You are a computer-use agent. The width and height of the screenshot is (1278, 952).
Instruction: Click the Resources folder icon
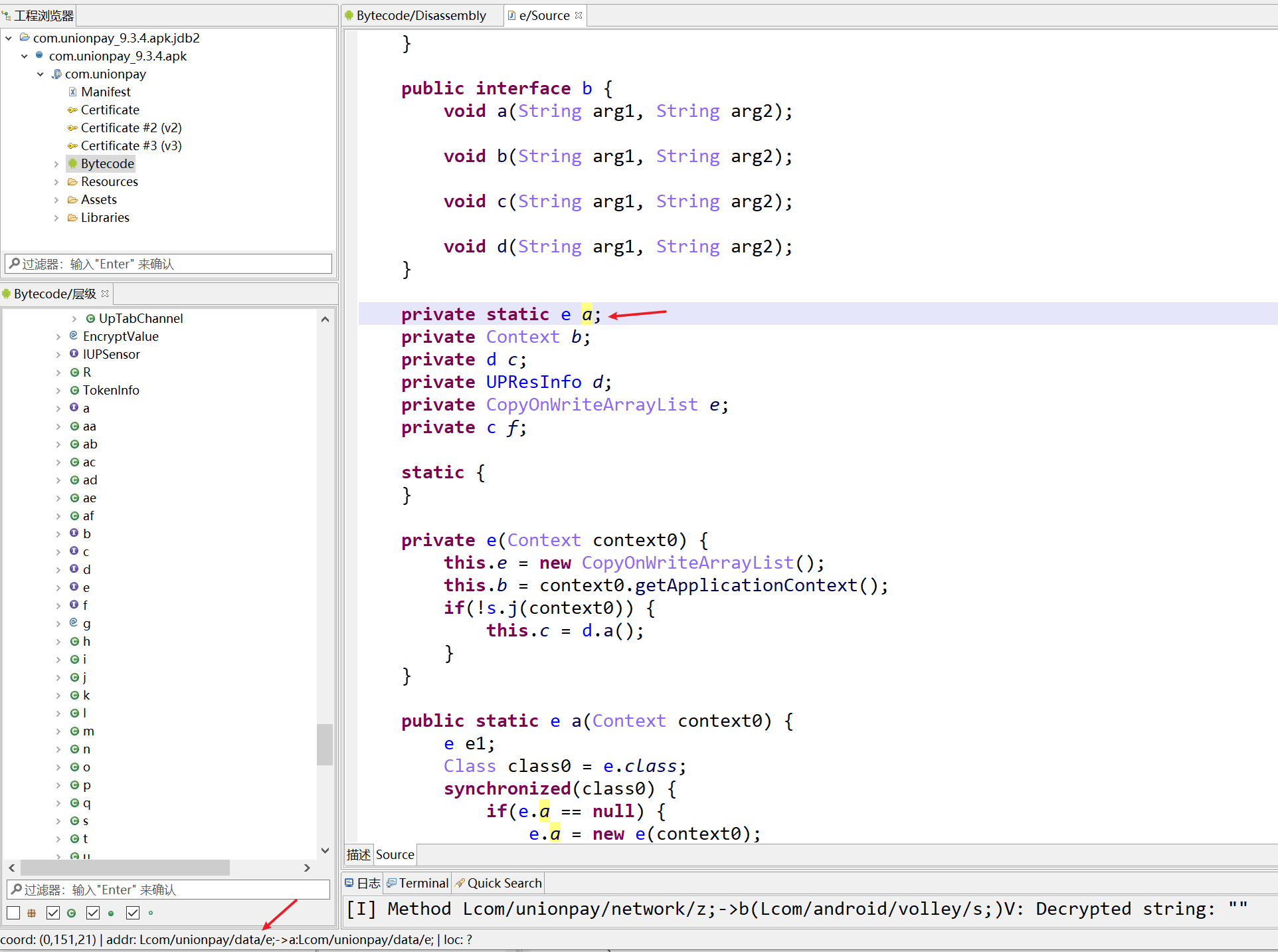pyautogui.click(x=72, y=181)
